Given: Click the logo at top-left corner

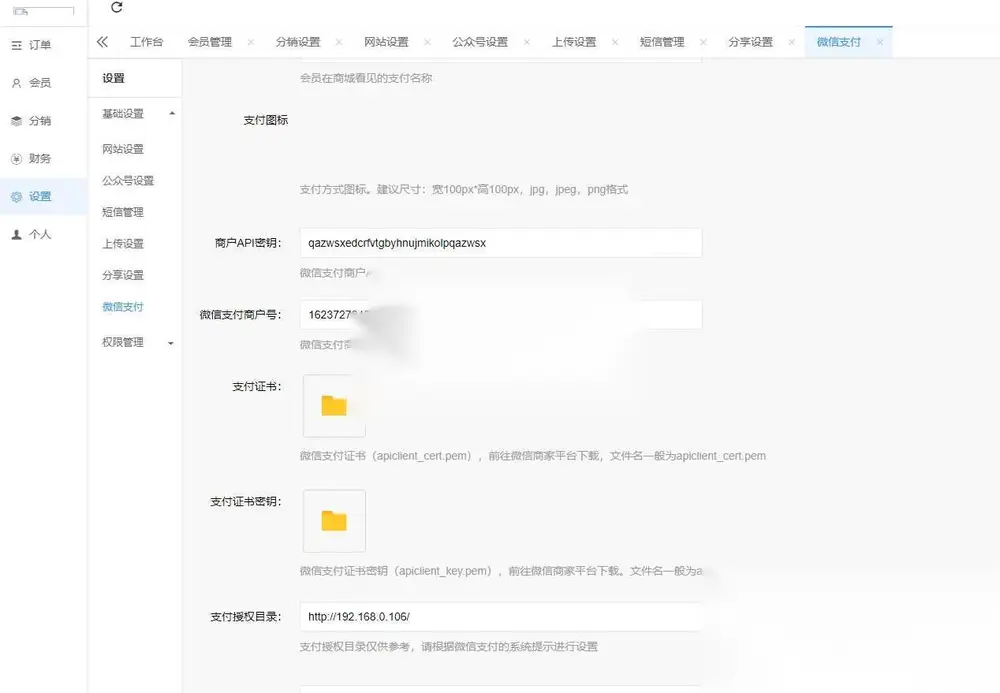Looking at the screenshot, I should 43,11.
